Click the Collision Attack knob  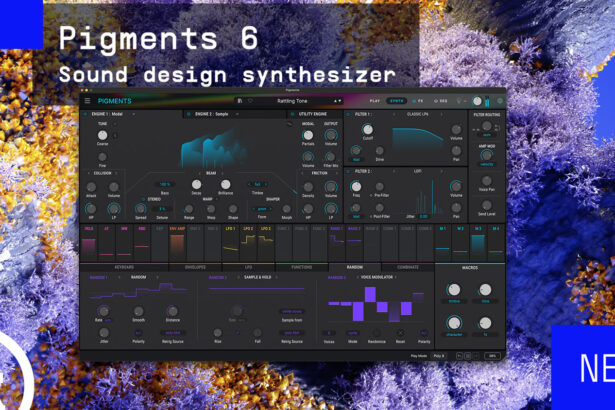(x=91, y=187)
